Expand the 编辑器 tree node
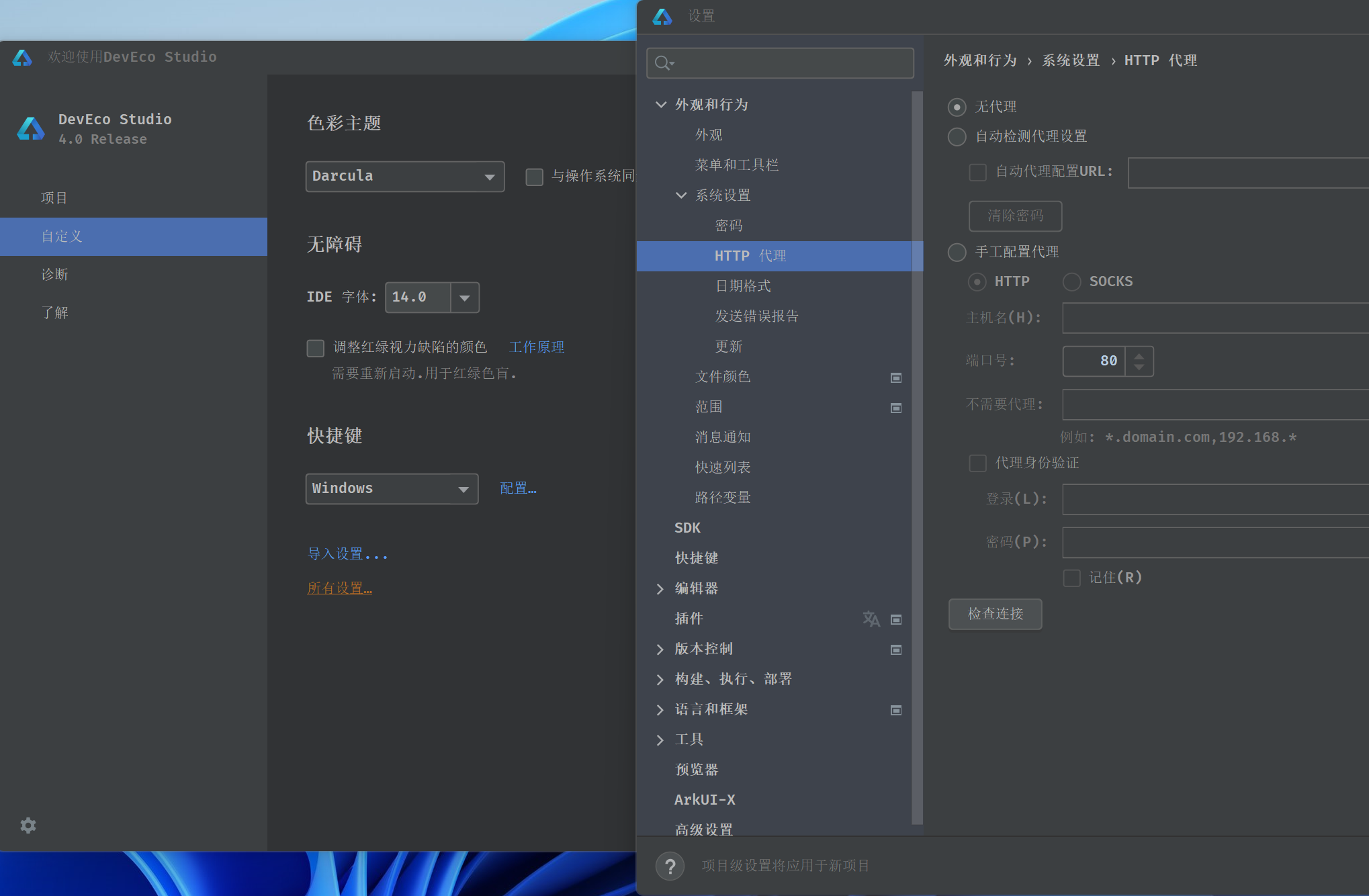 pyautogui.click(x=660, y=589)
